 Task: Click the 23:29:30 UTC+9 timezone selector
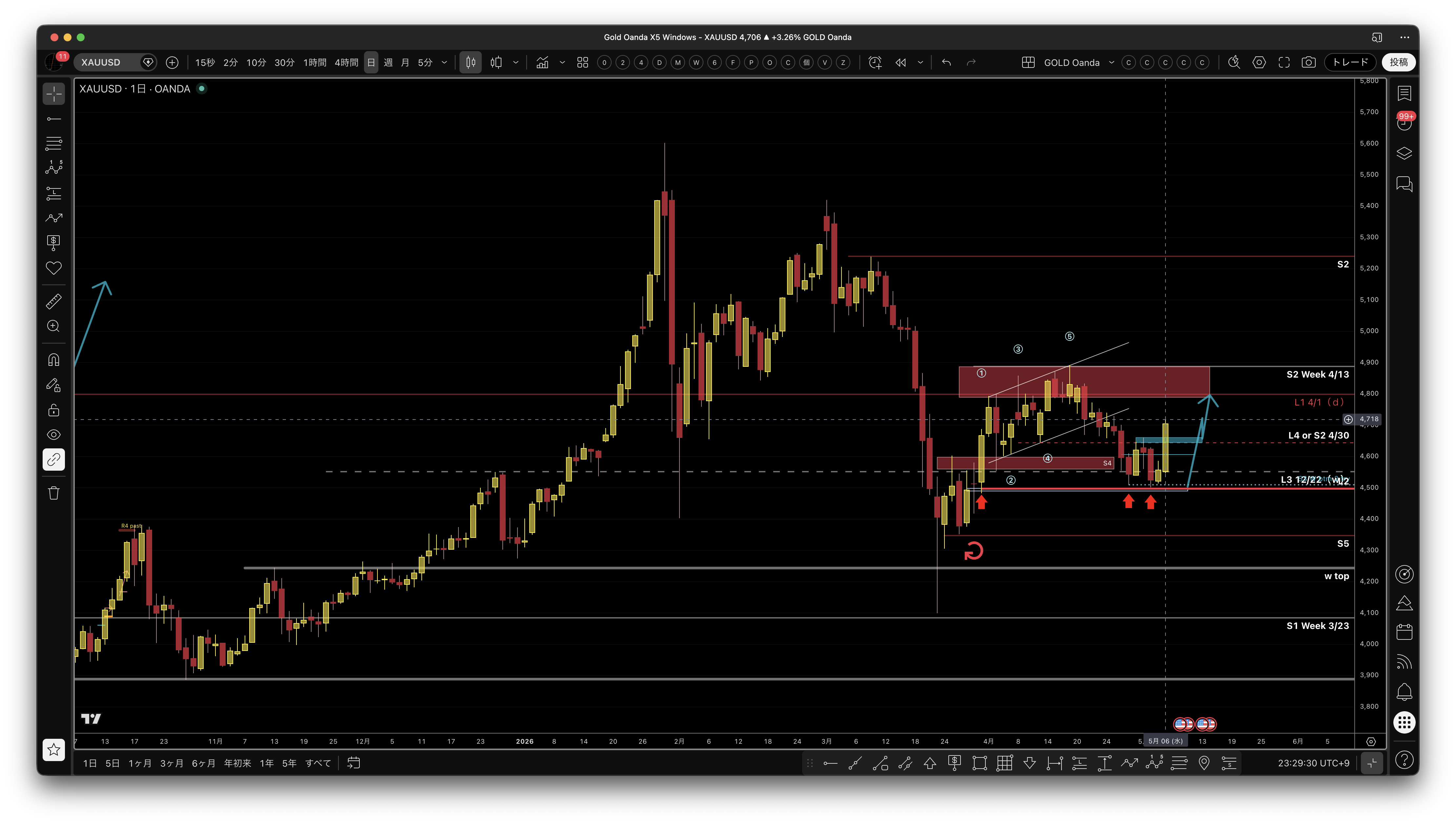tap(1313, 763)
